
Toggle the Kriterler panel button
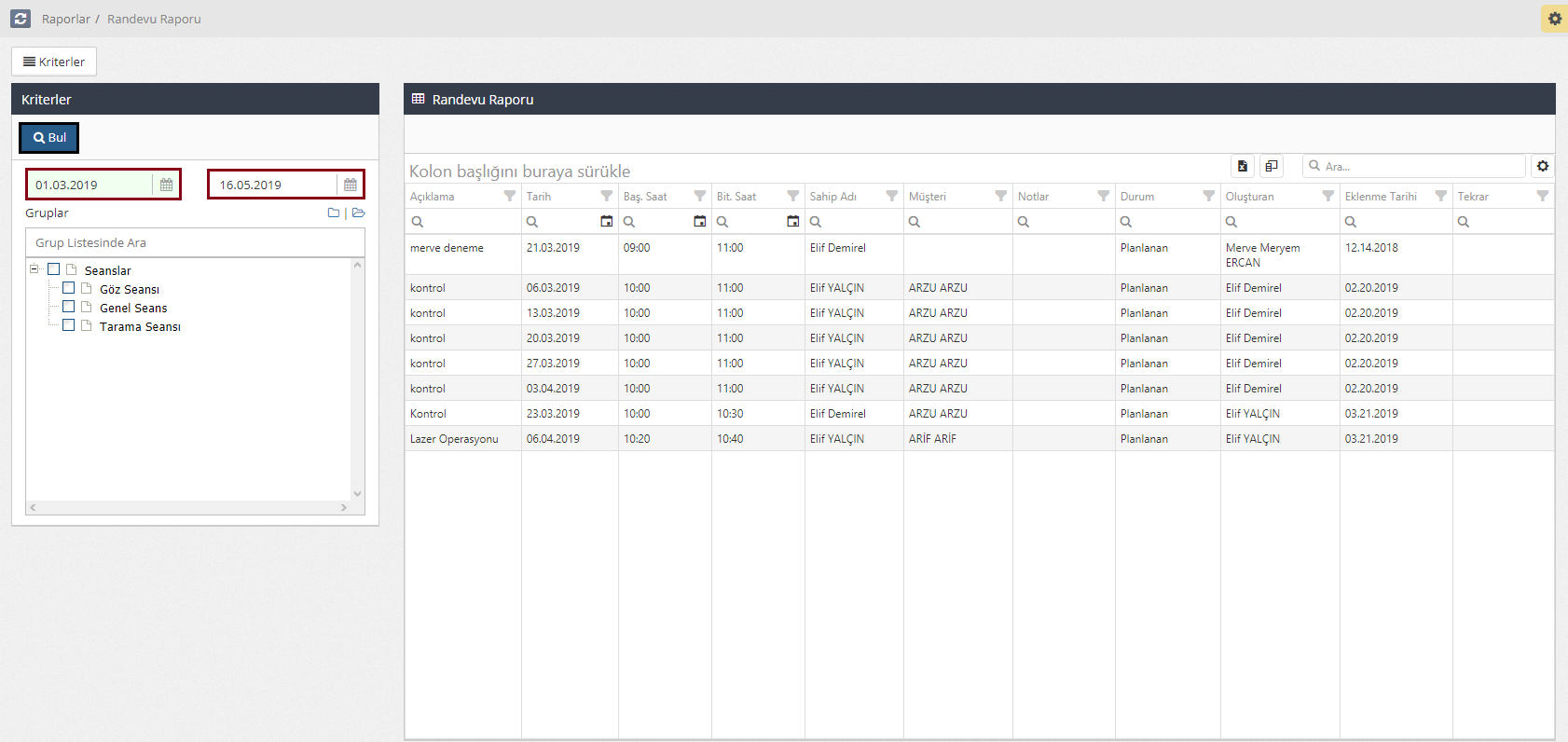(54, 62)
